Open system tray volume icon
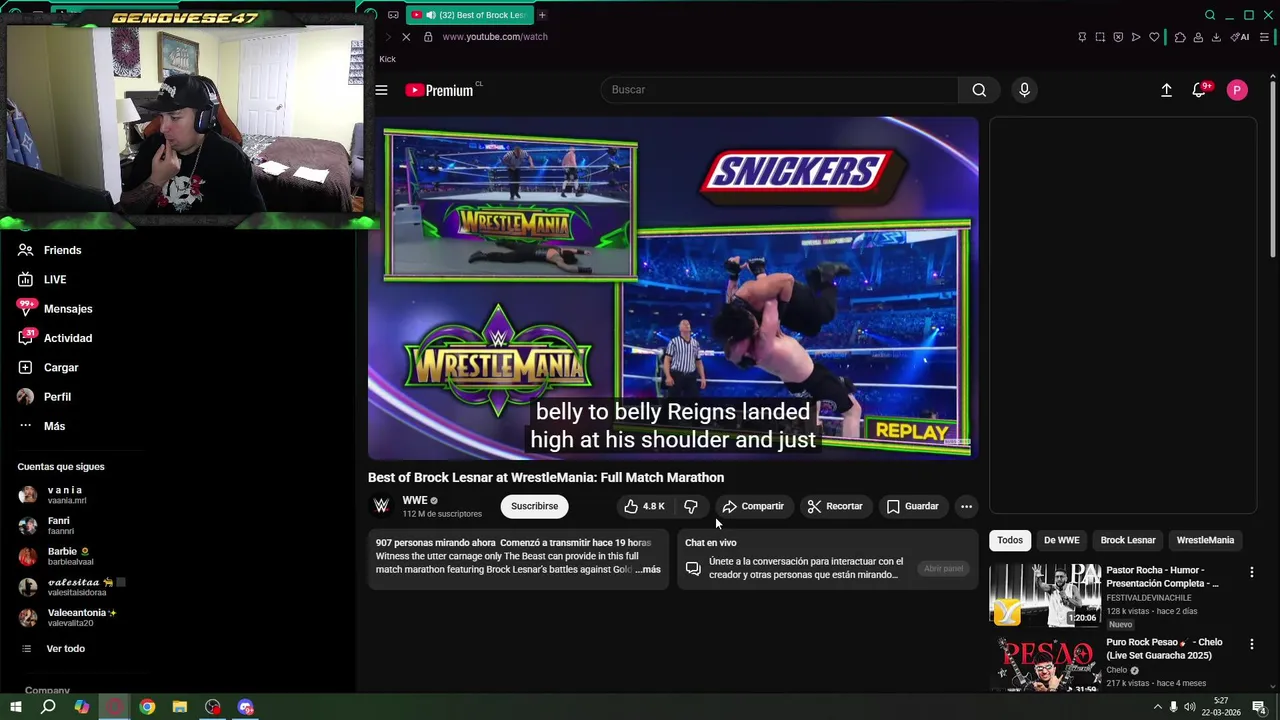1280x720 pixels. [x=1189, y=707]
